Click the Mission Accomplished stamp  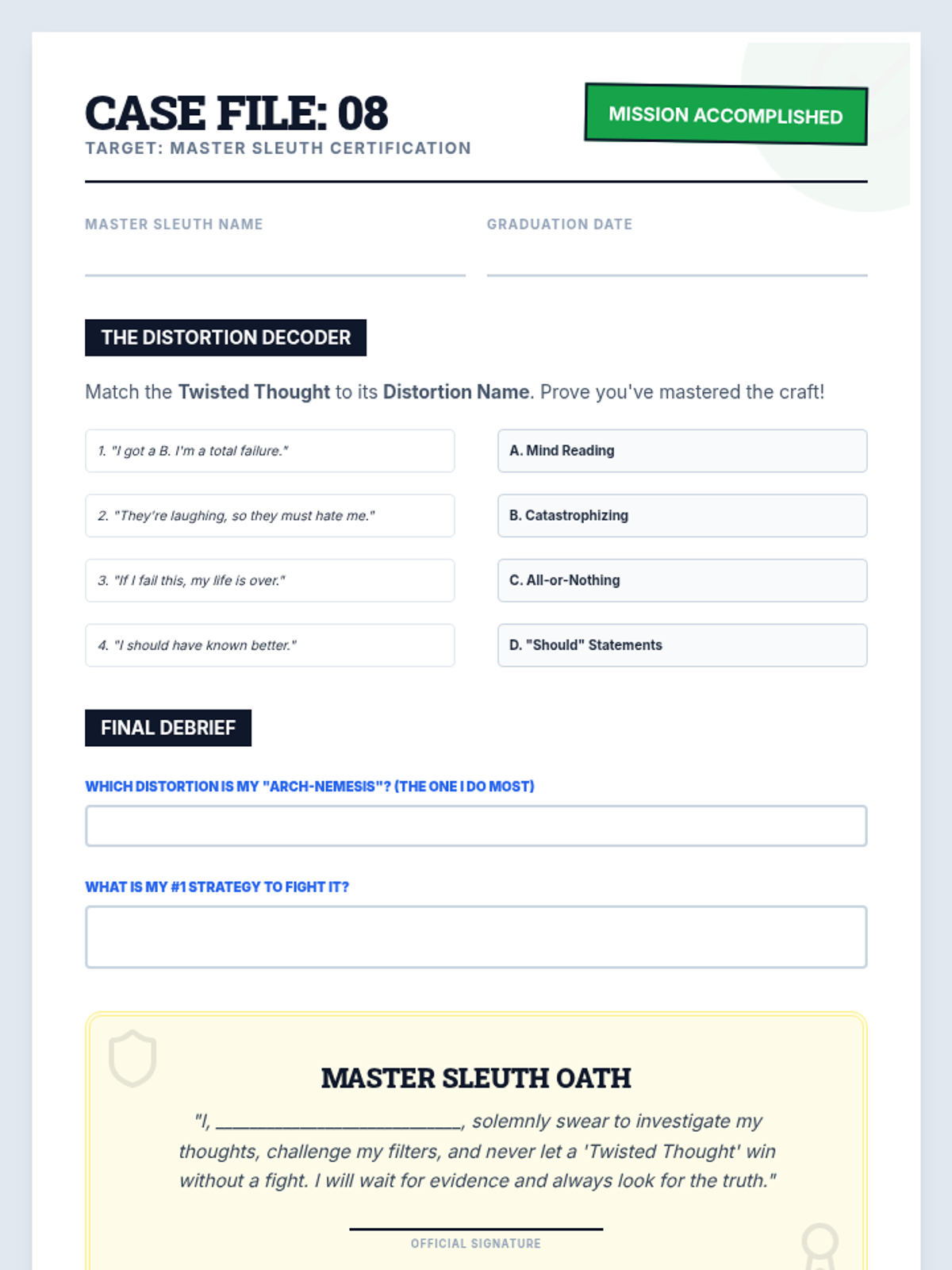click(x=726, y=114)
